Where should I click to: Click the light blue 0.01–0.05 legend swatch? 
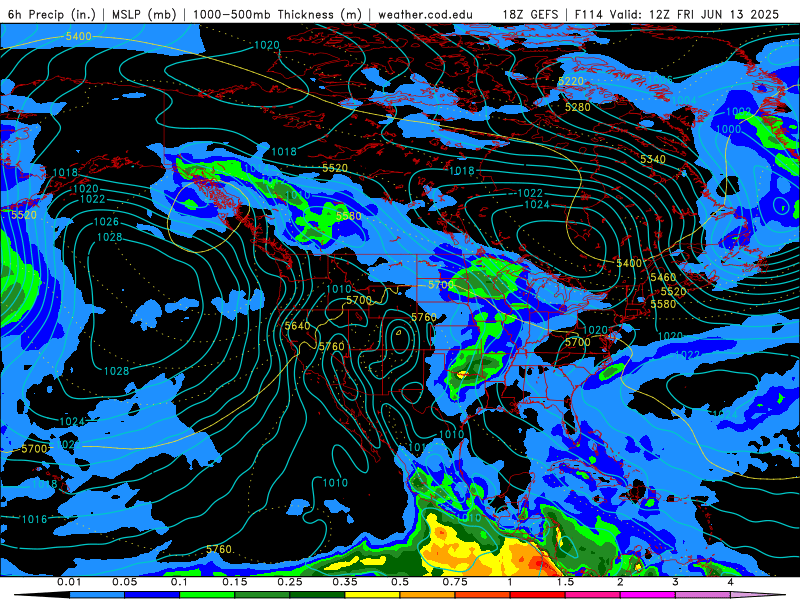coord(97,595)
